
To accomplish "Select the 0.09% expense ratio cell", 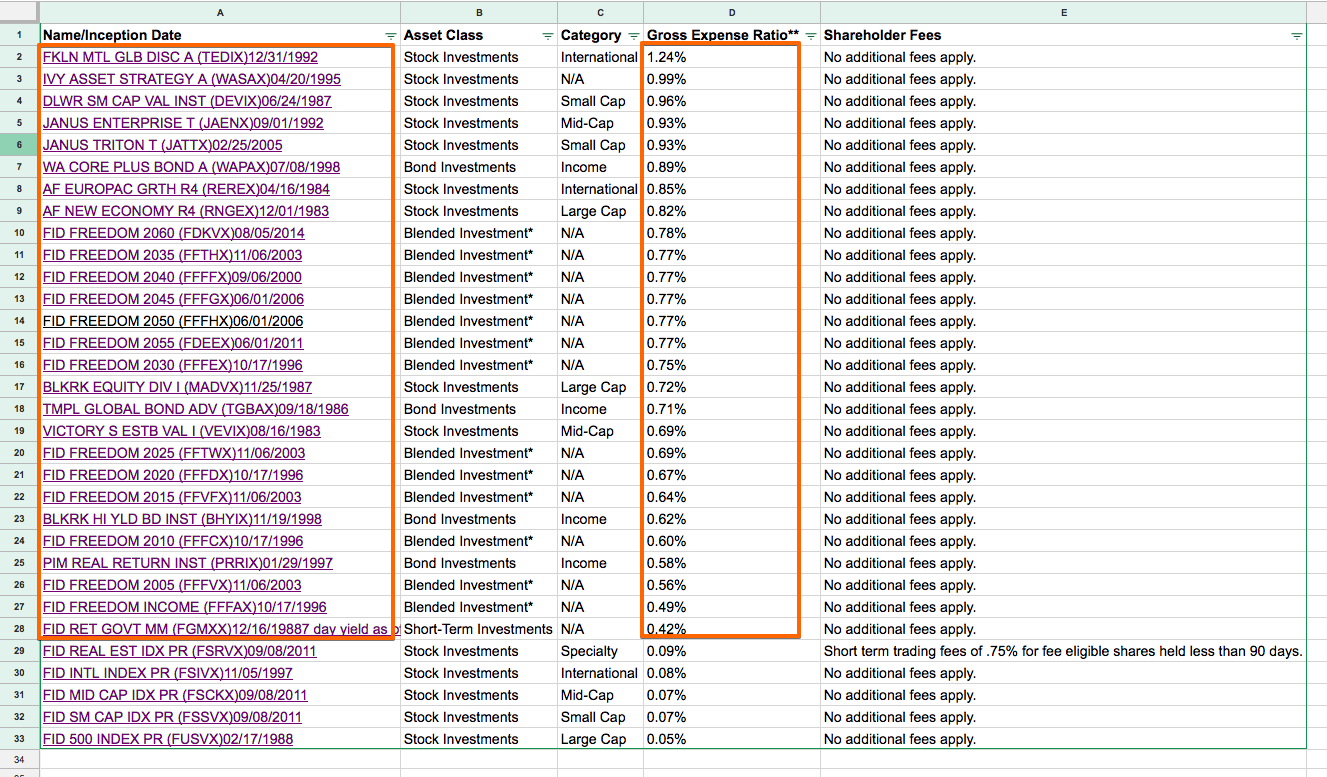I will pos(732,651).
